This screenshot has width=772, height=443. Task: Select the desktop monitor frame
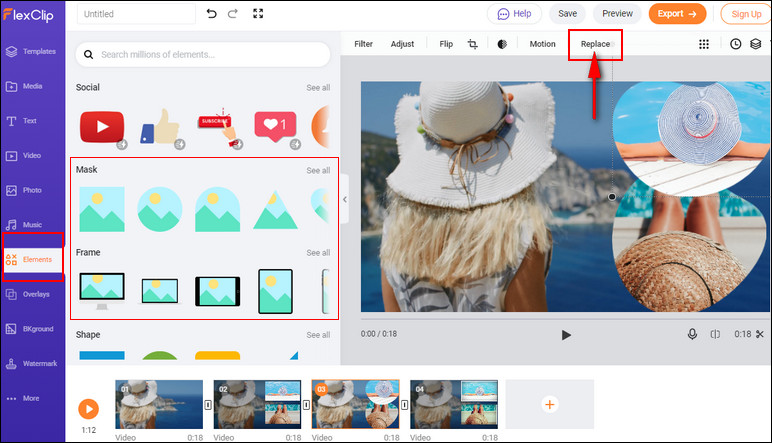(102, 291)
